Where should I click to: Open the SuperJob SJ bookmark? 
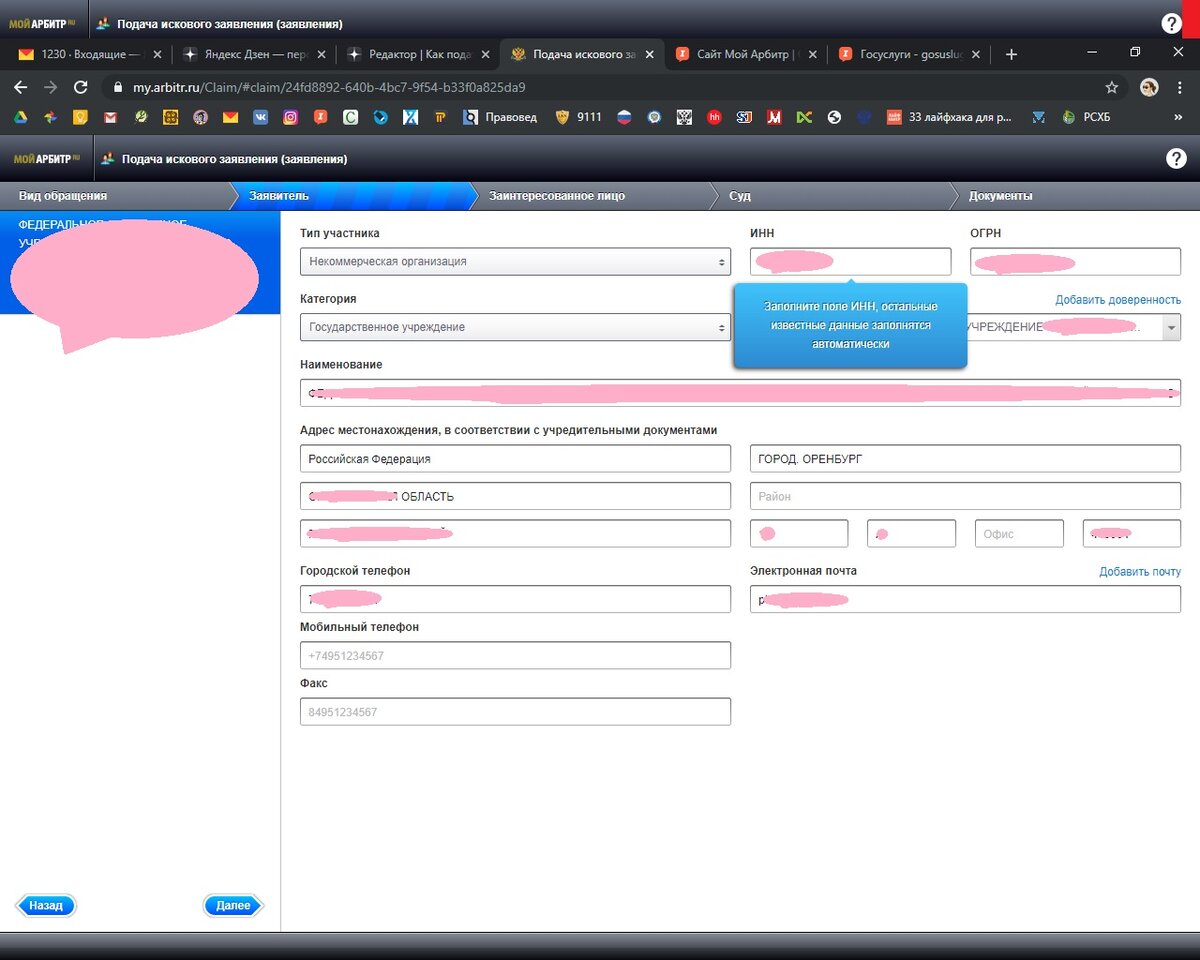click(744, 117)
